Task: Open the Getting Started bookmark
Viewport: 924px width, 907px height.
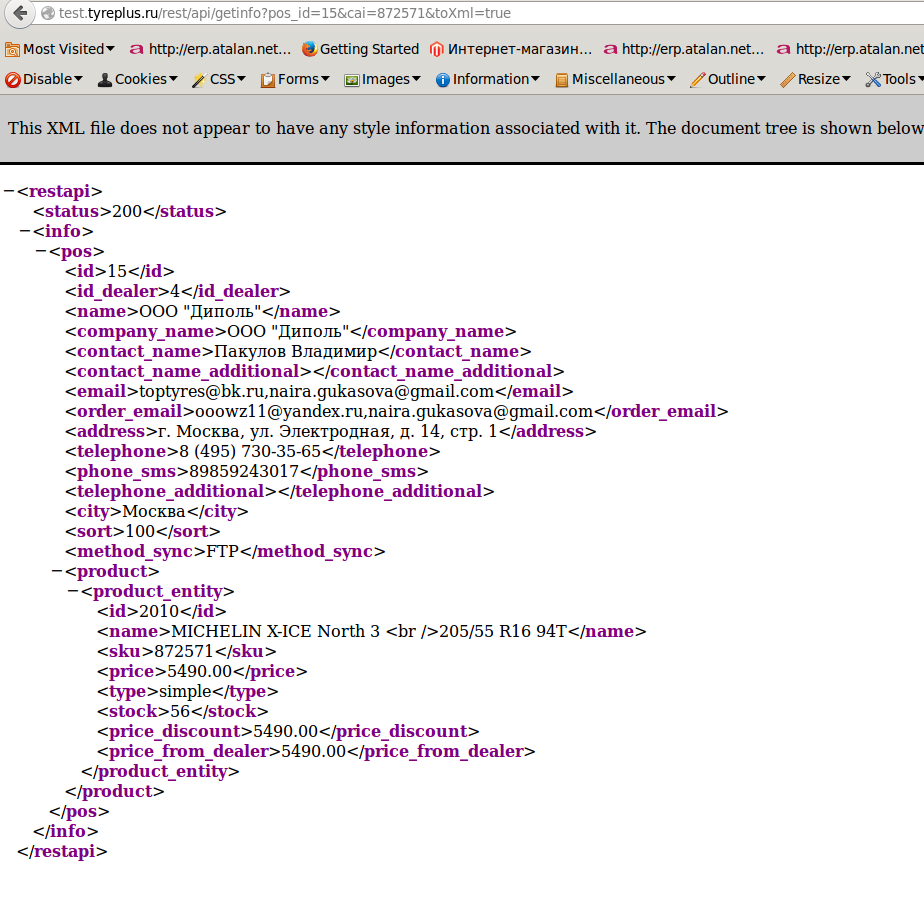Action: click(361, 49)
